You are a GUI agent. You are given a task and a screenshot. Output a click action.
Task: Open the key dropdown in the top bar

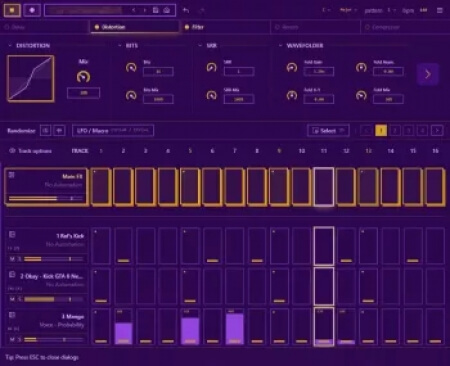point(326,10)
